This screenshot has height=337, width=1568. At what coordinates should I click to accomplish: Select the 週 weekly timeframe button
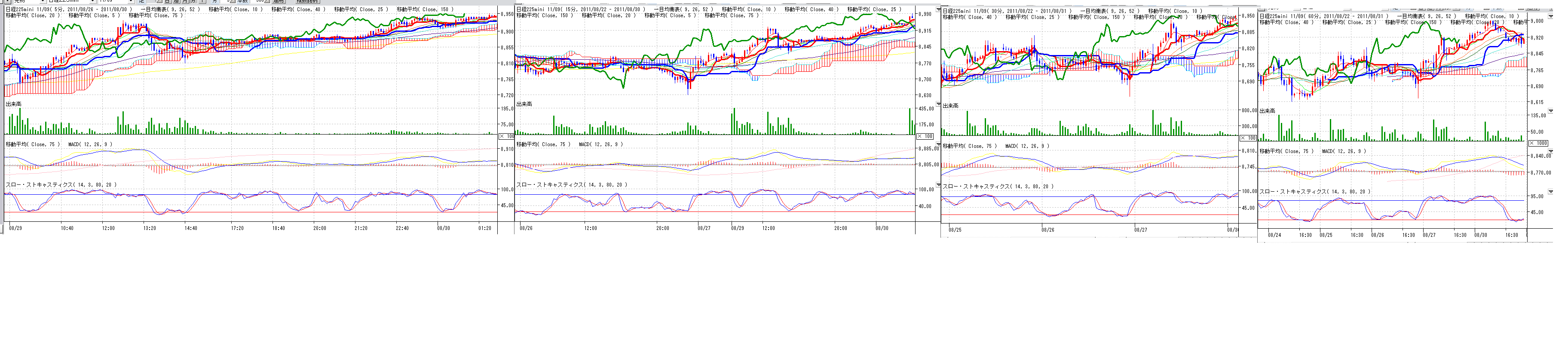[x=176, y=2]
